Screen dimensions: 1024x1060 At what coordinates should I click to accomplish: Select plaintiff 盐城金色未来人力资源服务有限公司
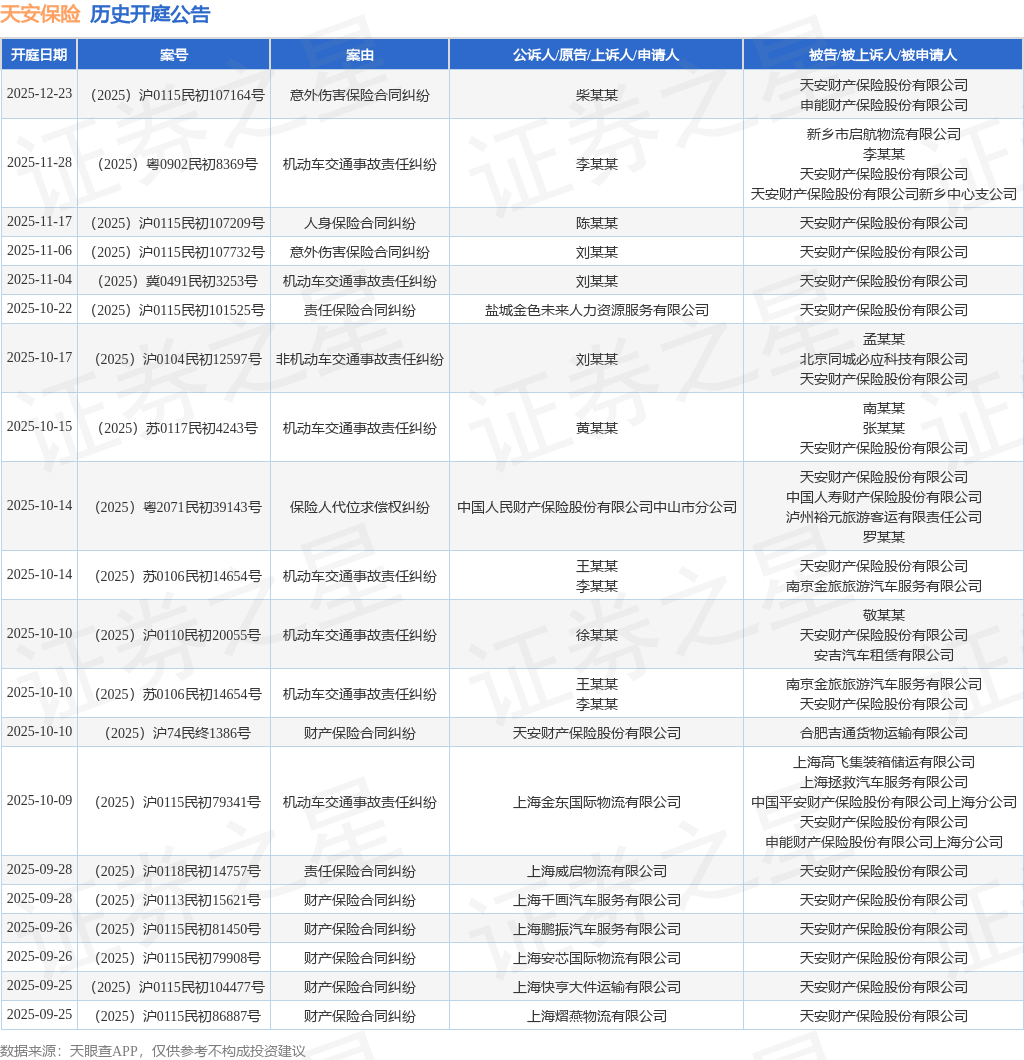[596, 310]
